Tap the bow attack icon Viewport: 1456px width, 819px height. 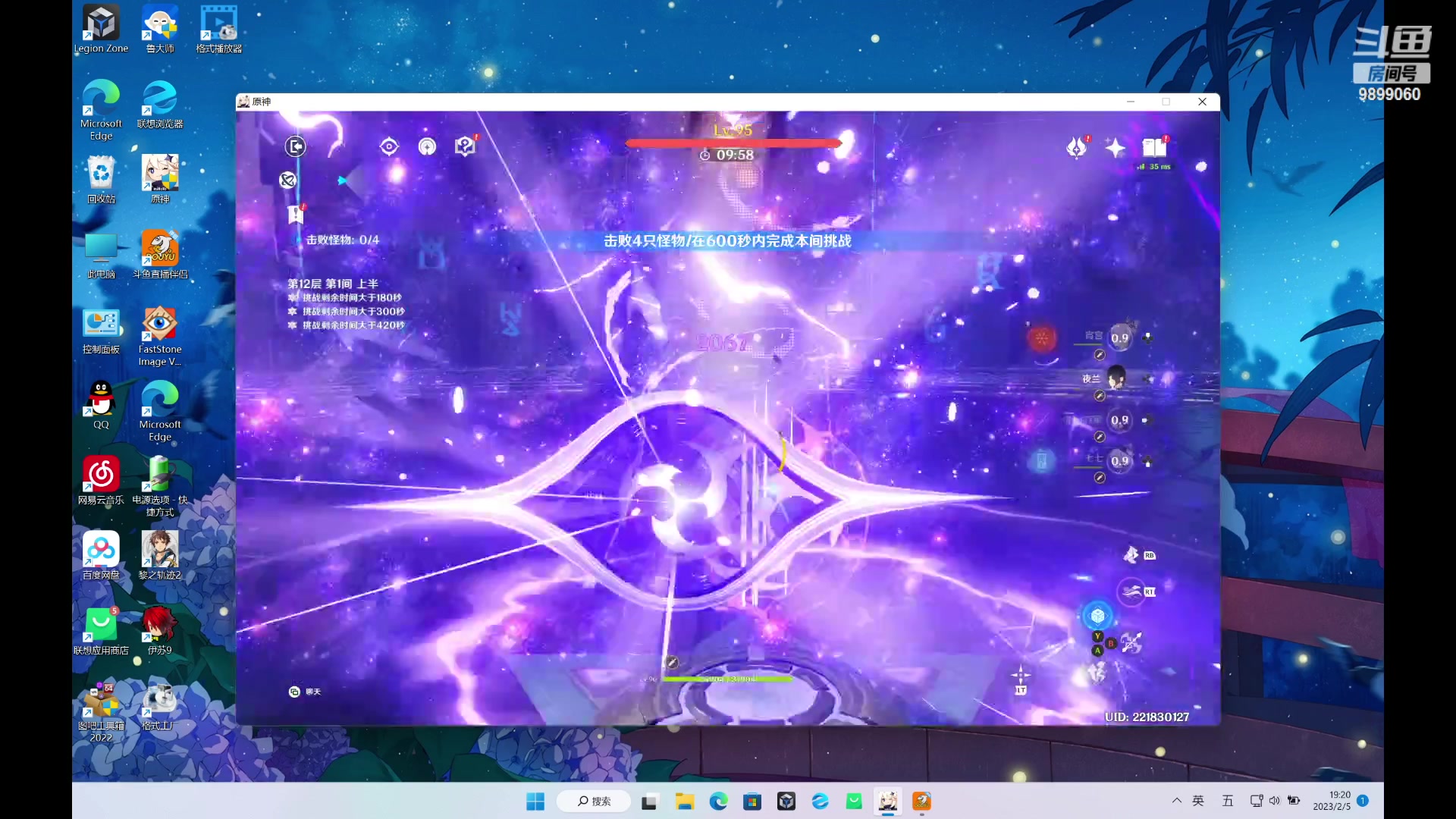(1131, 643)
